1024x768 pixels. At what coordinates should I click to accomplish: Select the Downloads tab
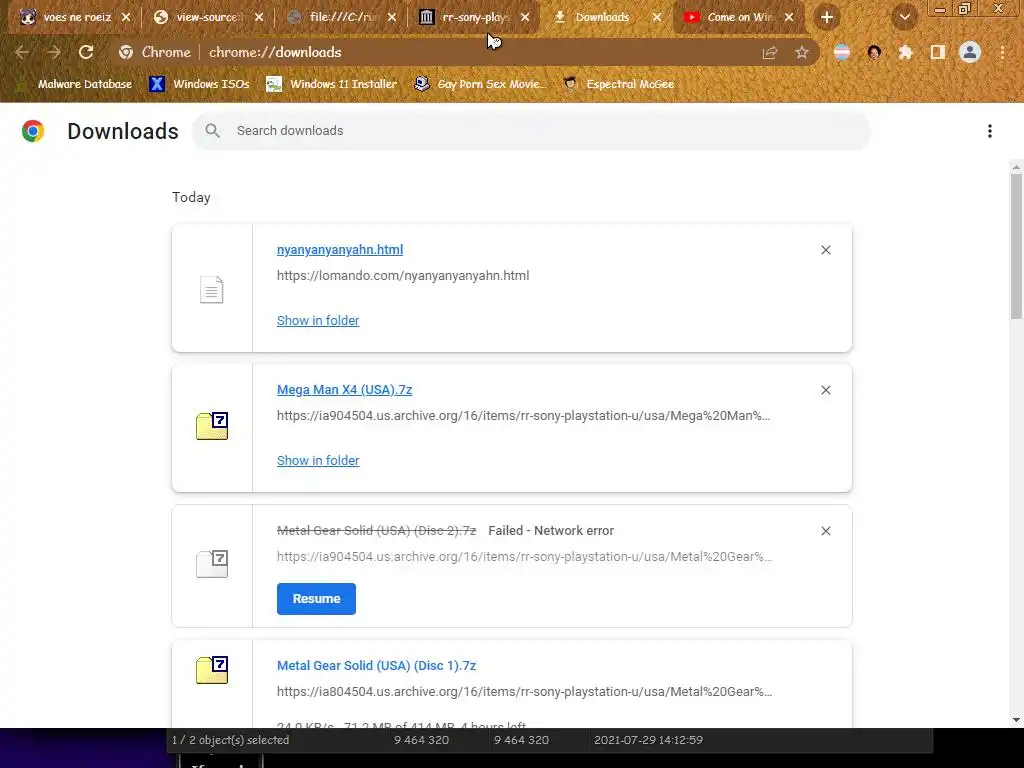[601, 17]
